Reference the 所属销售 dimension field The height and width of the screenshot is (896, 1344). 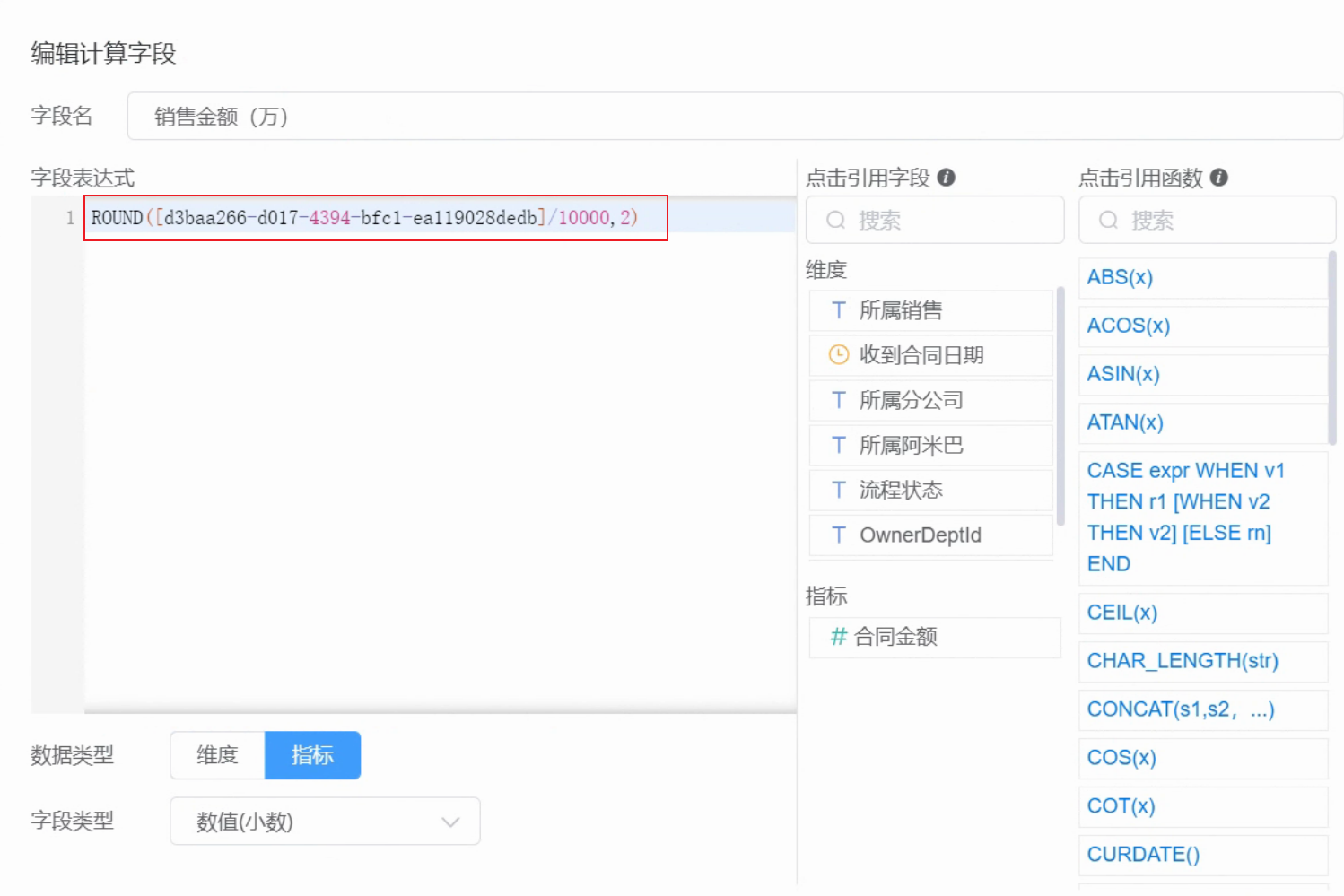coord(930,310)
